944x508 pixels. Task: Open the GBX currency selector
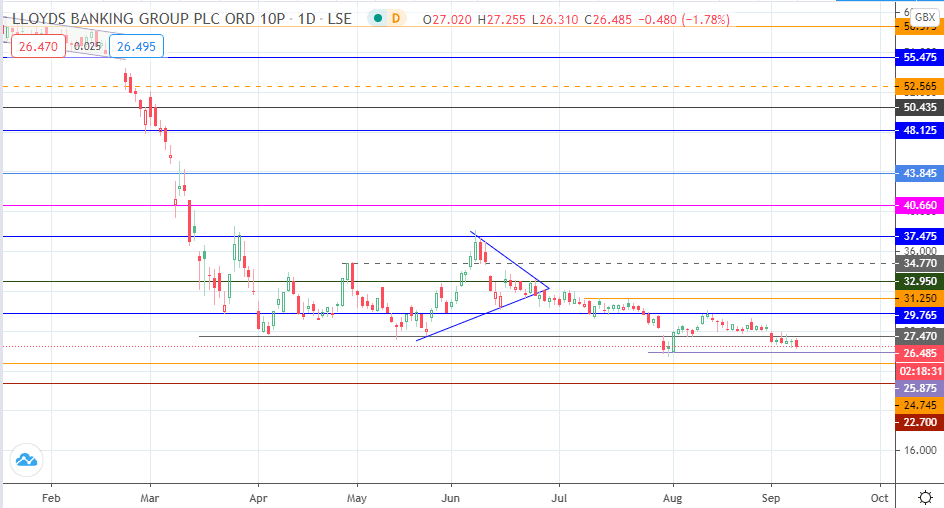(x=925, y=17)
